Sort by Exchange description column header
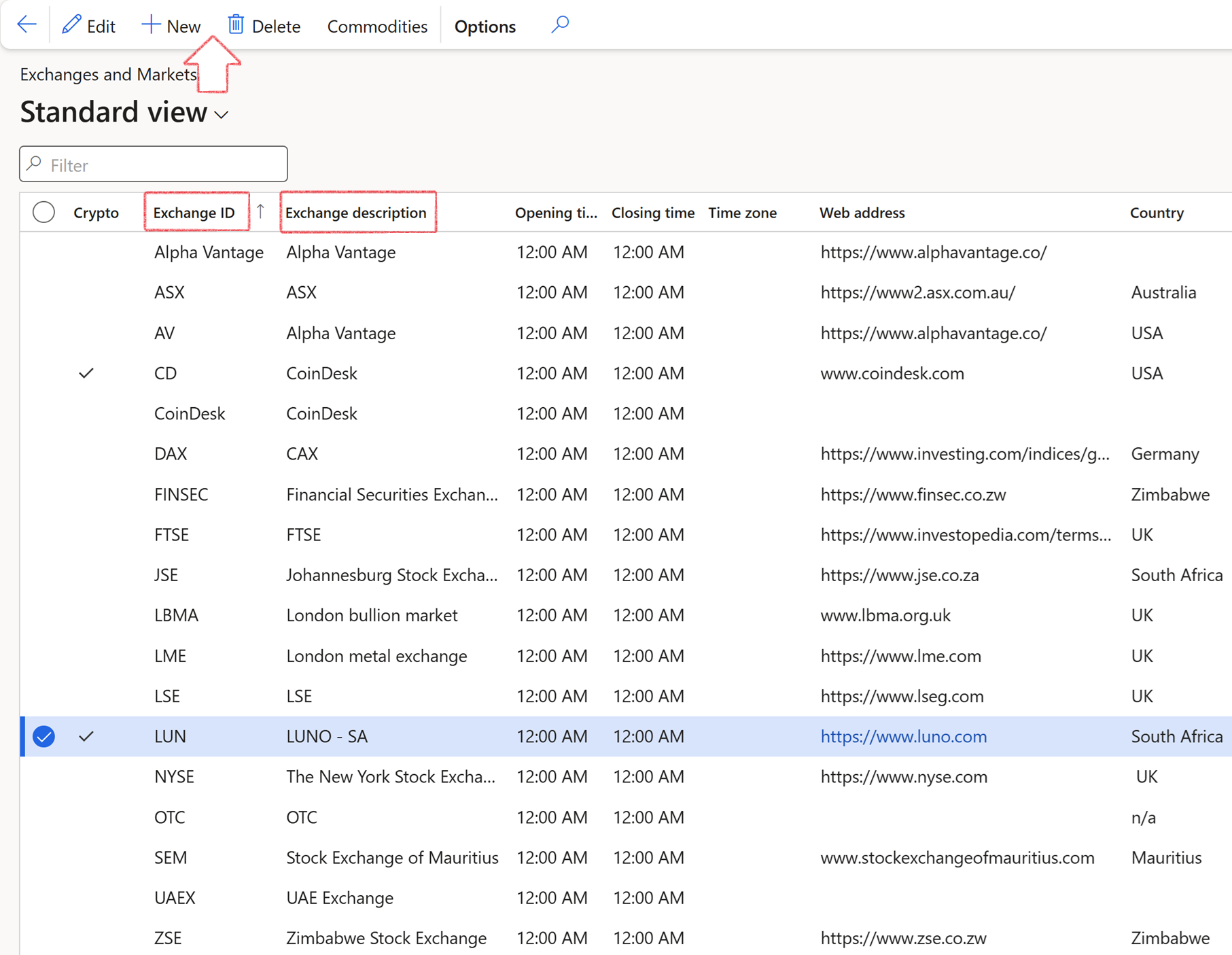Viewport: 1232px width, 955px height. 355,213
